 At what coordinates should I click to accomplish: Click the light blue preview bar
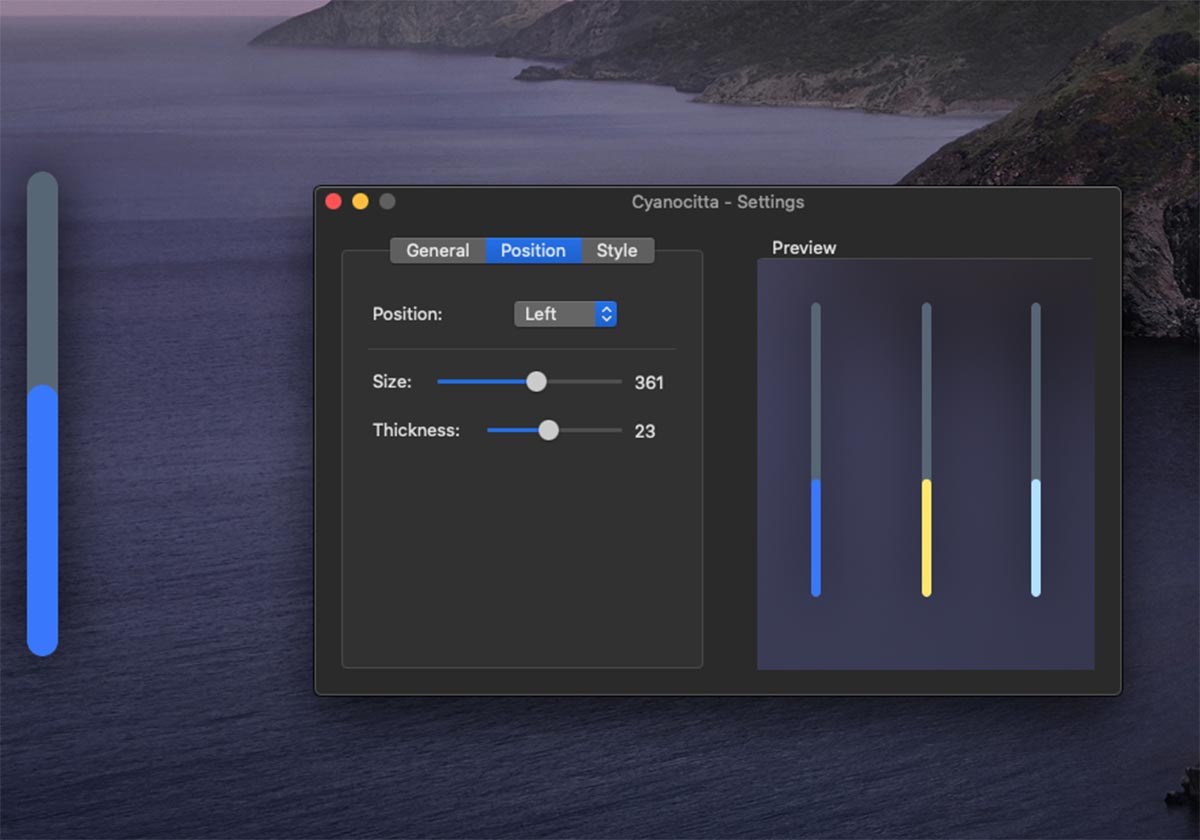(x=1036, y=450)
